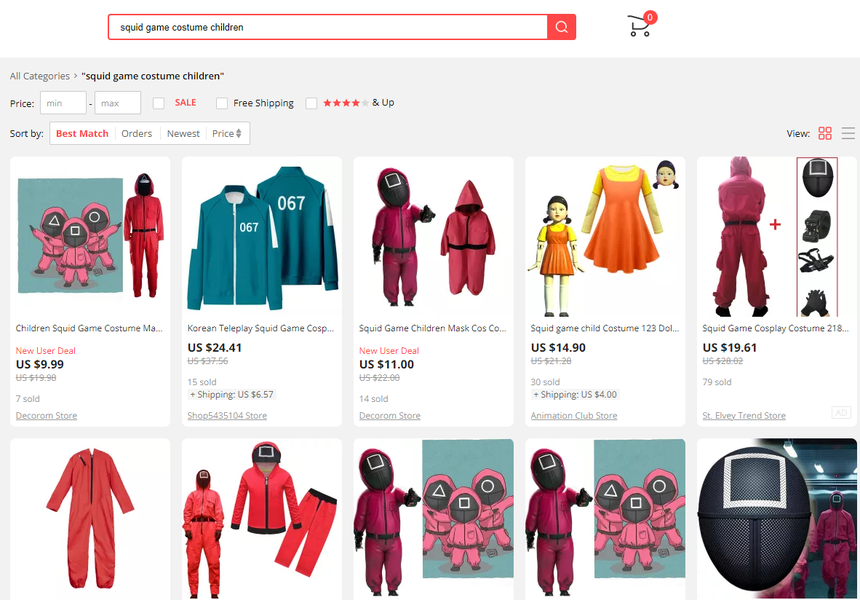Click the Price sort arrows
Image resolution: width=860 pixels, height=600 pixels.
click(x=239, y=133)
